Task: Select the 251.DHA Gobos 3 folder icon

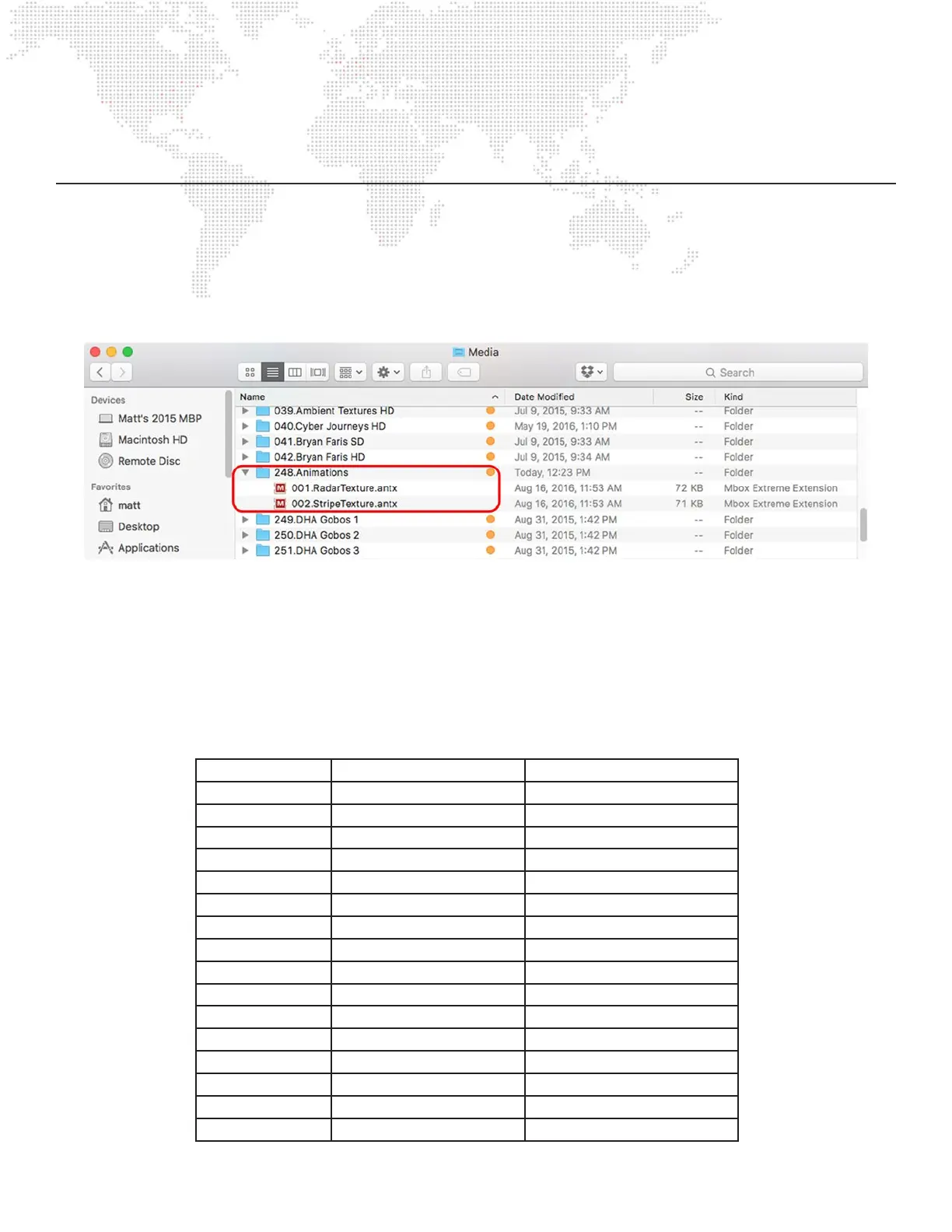Action: click(263, 551)
